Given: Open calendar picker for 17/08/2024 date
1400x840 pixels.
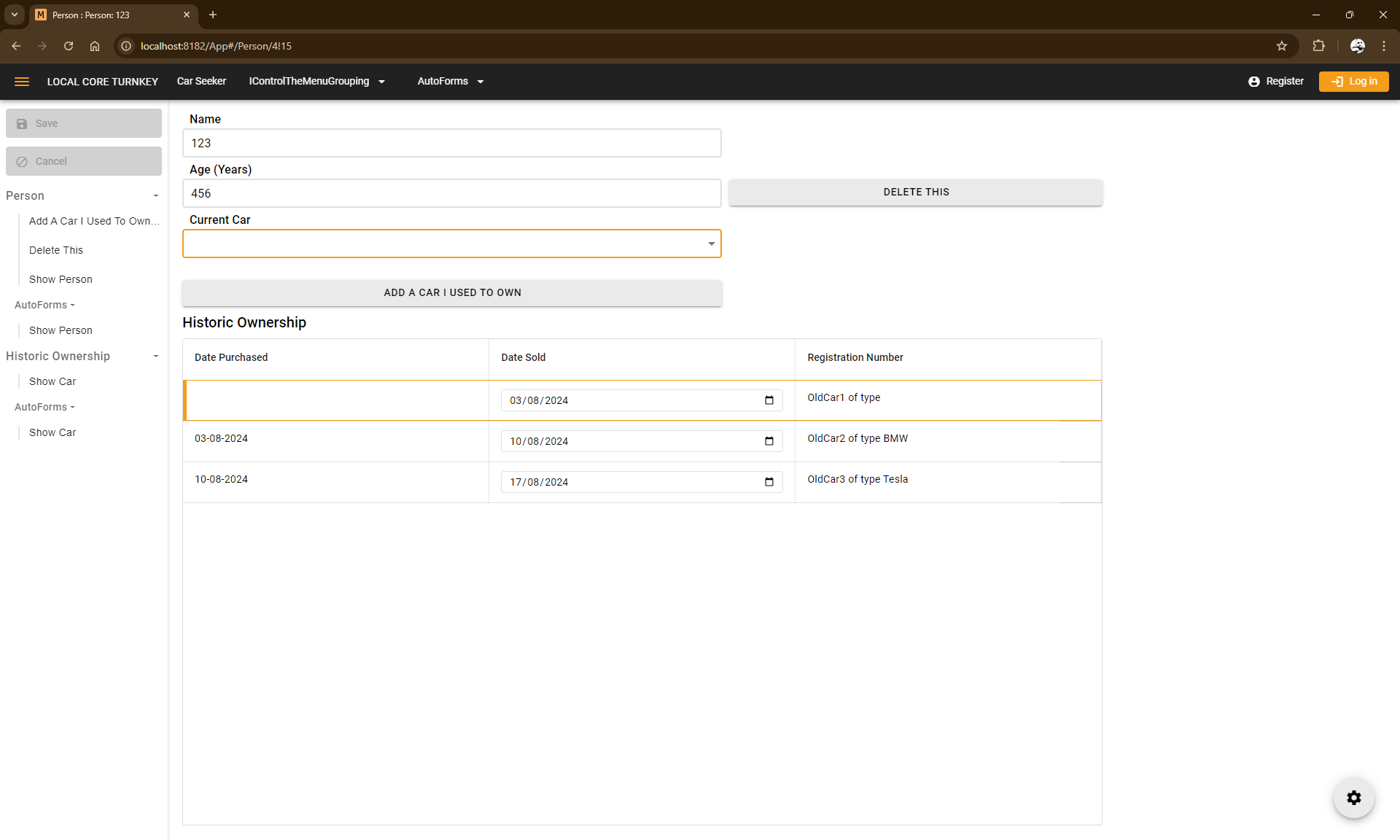Looking at the screenshot, I should tap(769, 482).
